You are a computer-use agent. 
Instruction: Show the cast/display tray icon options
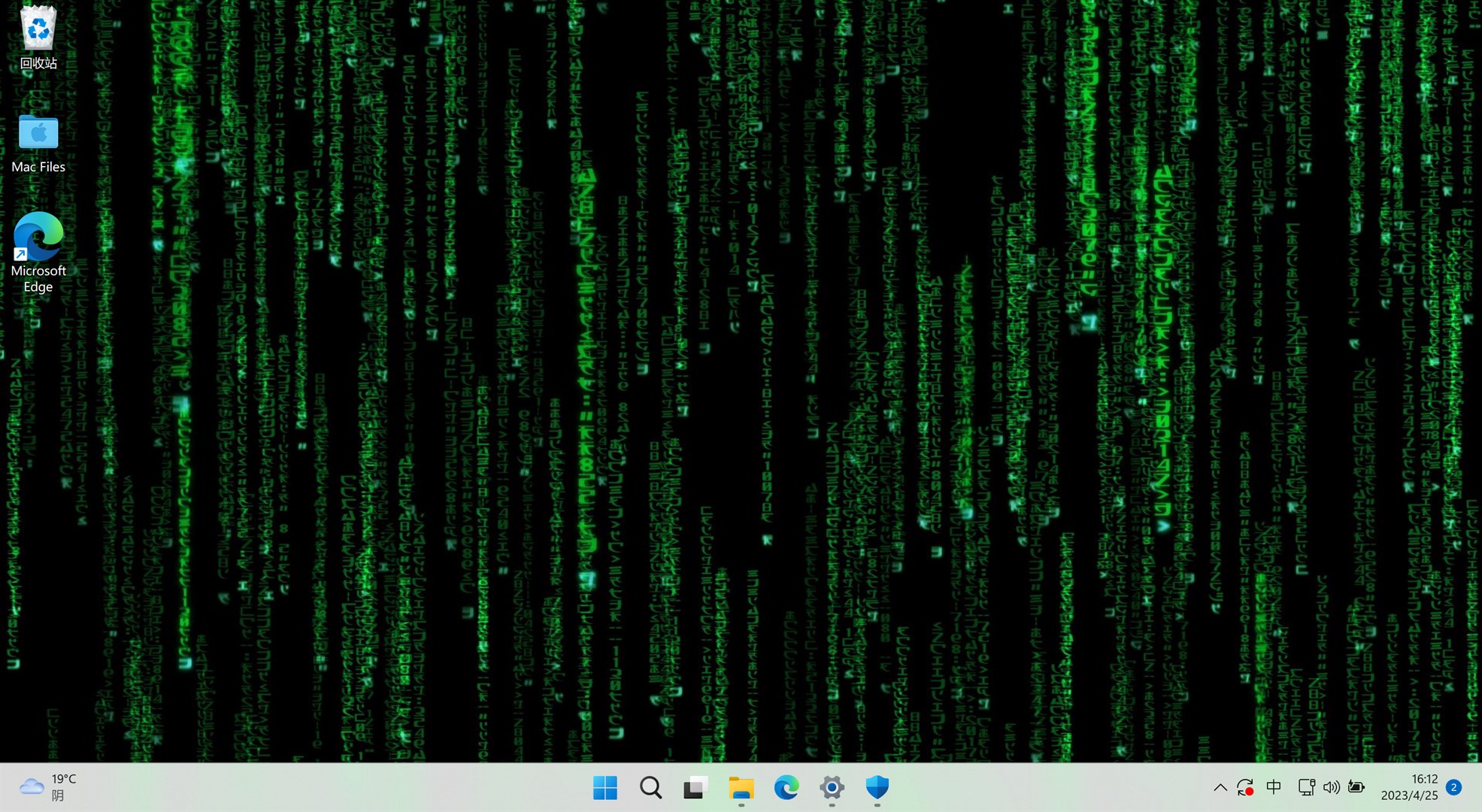pyautogui.click(x=1305, y=787)
